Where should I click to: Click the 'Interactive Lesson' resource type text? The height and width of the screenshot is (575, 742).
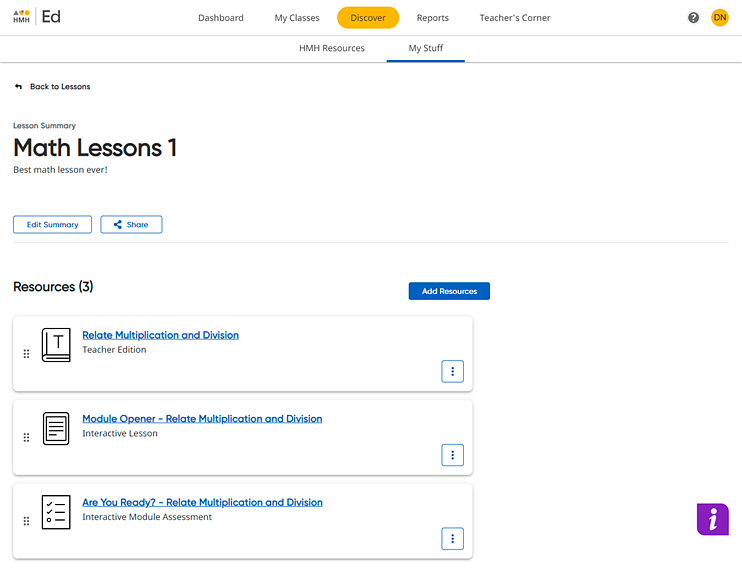click(120, 433)
